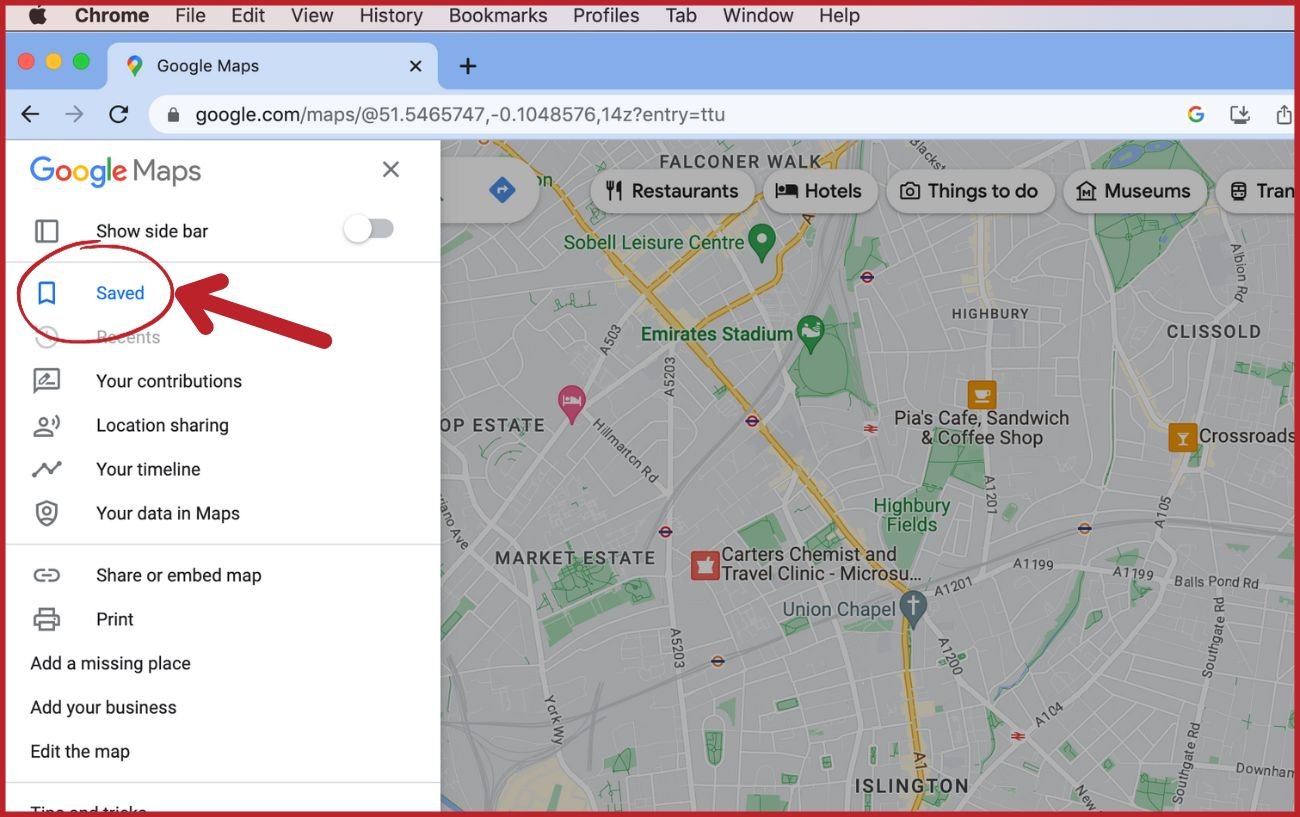Click the blue Directions arrow icon
The height and width of the screenshot is (817, 1300).
coord(502,189)
